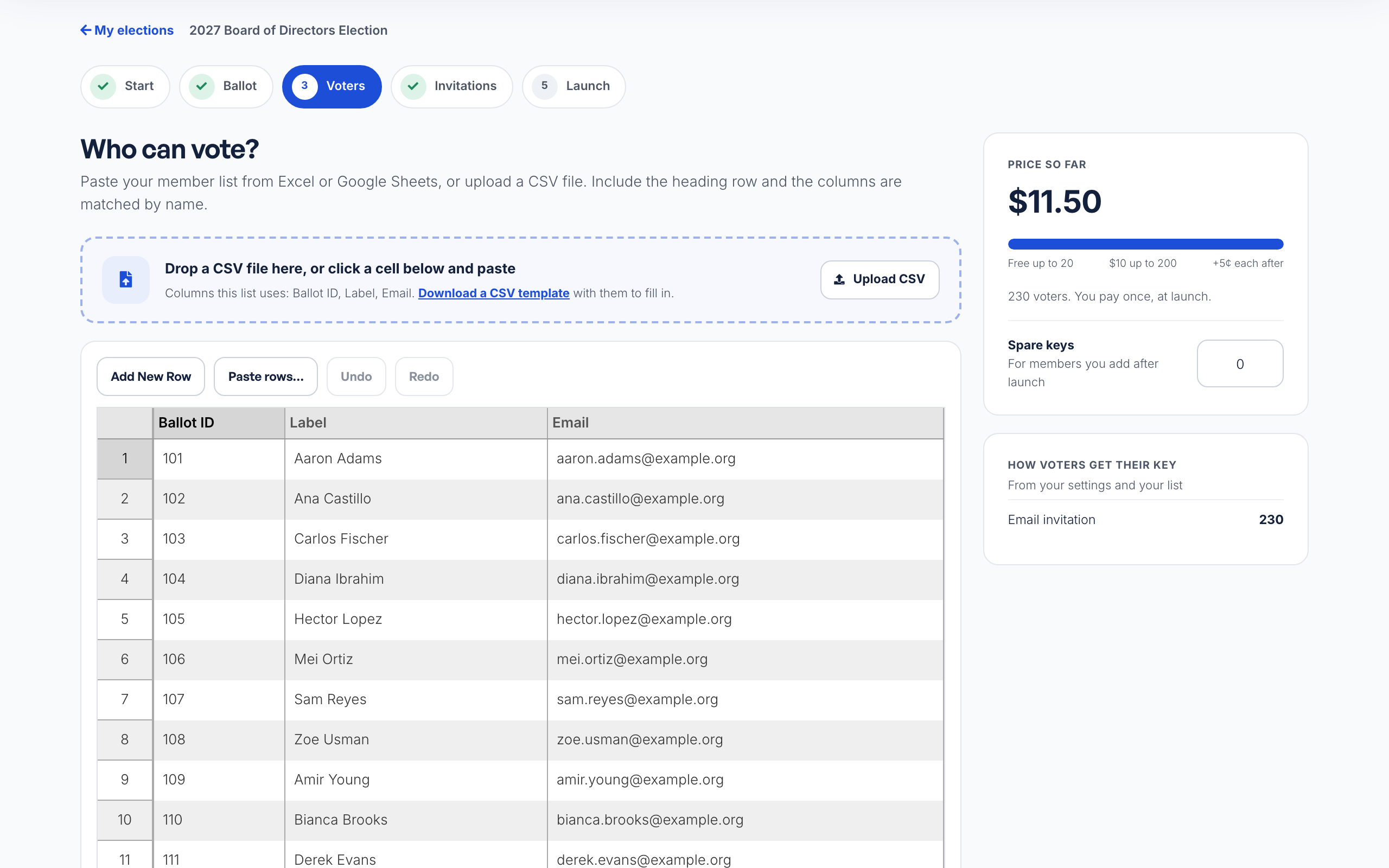1389x868 pixels.
Task: Open Paste rows dialog
Action: (x=266, y=376)
